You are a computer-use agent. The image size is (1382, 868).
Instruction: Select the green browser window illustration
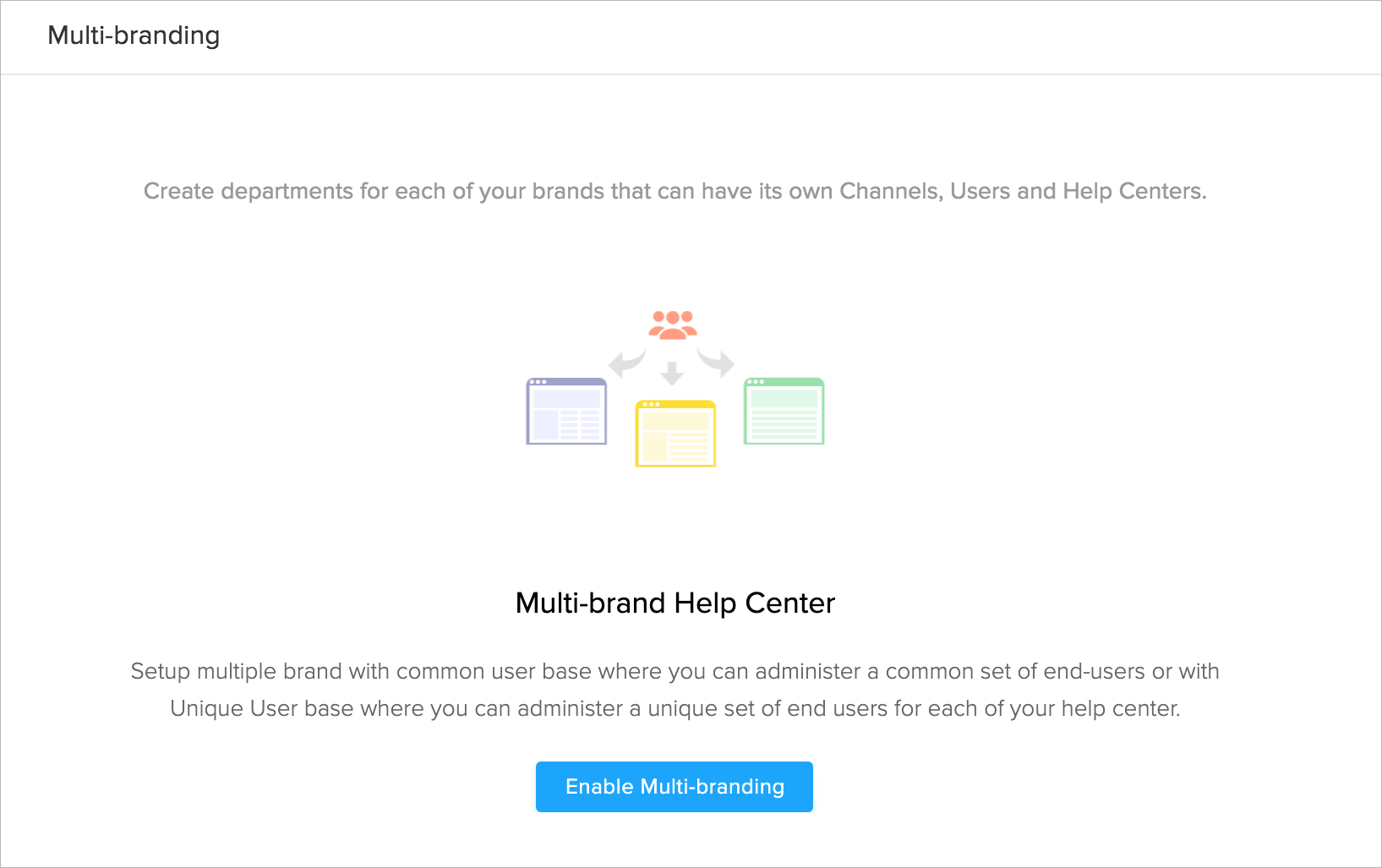pos(784,412)
